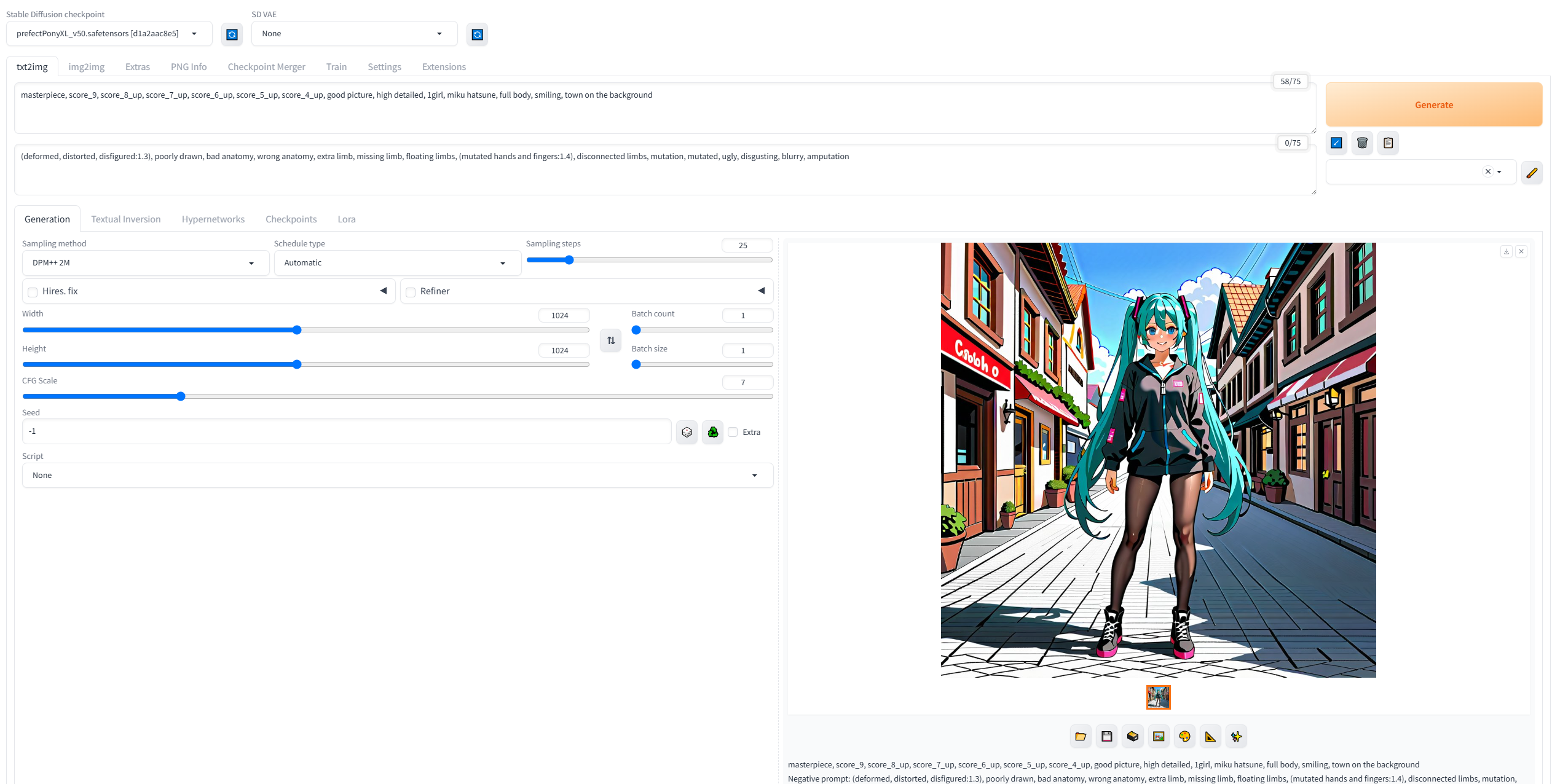
Task: Tick the Extra seed checkbox
Action: [733, 432]
